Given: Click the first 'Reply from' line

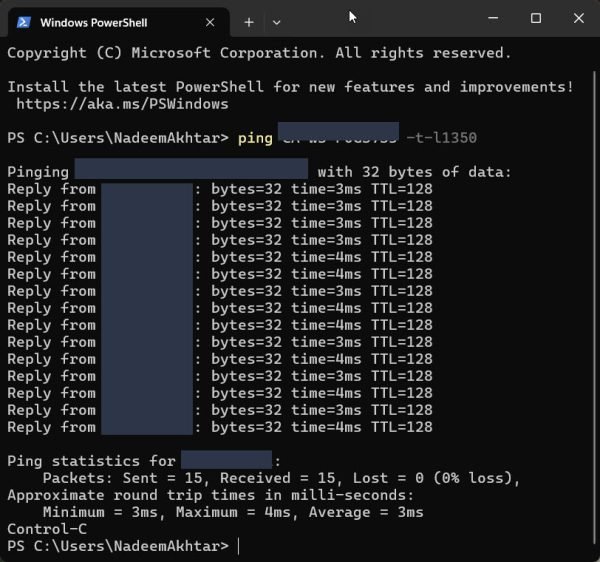Looking at the screenshot, I should [220, 189].
